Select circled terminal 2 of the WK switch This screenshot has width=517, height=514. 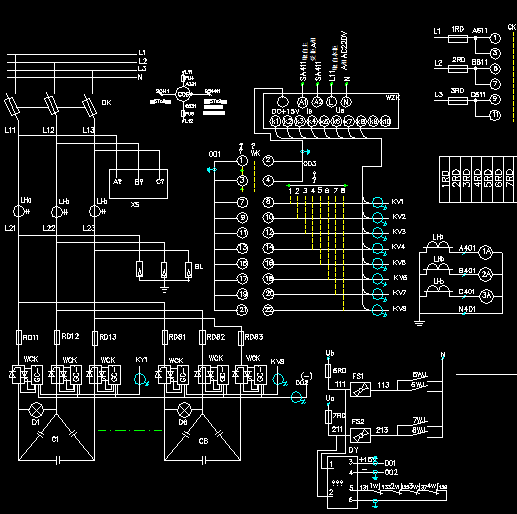tap(268, 161)
